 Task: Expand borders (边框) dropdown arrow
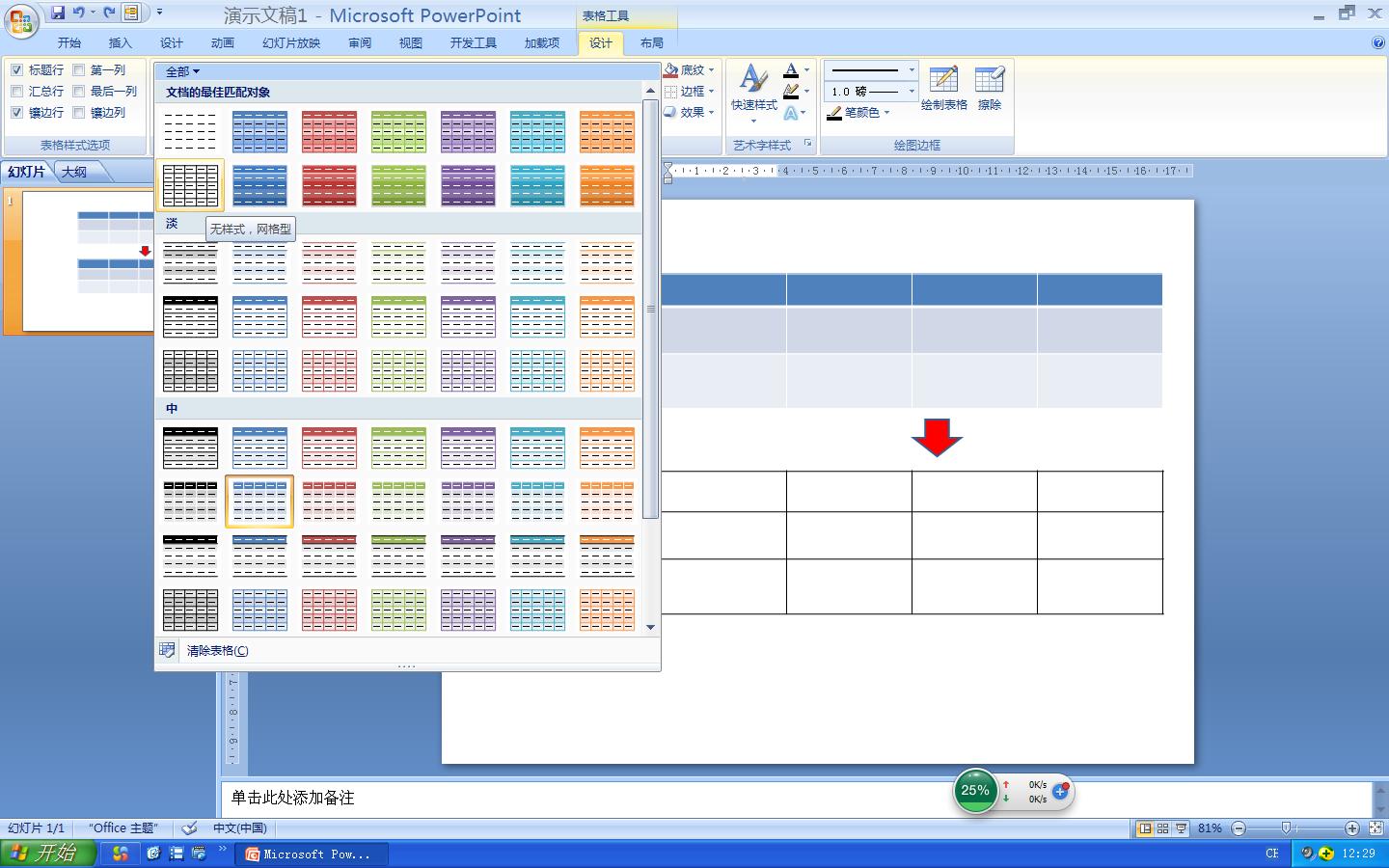click(711, 92)
